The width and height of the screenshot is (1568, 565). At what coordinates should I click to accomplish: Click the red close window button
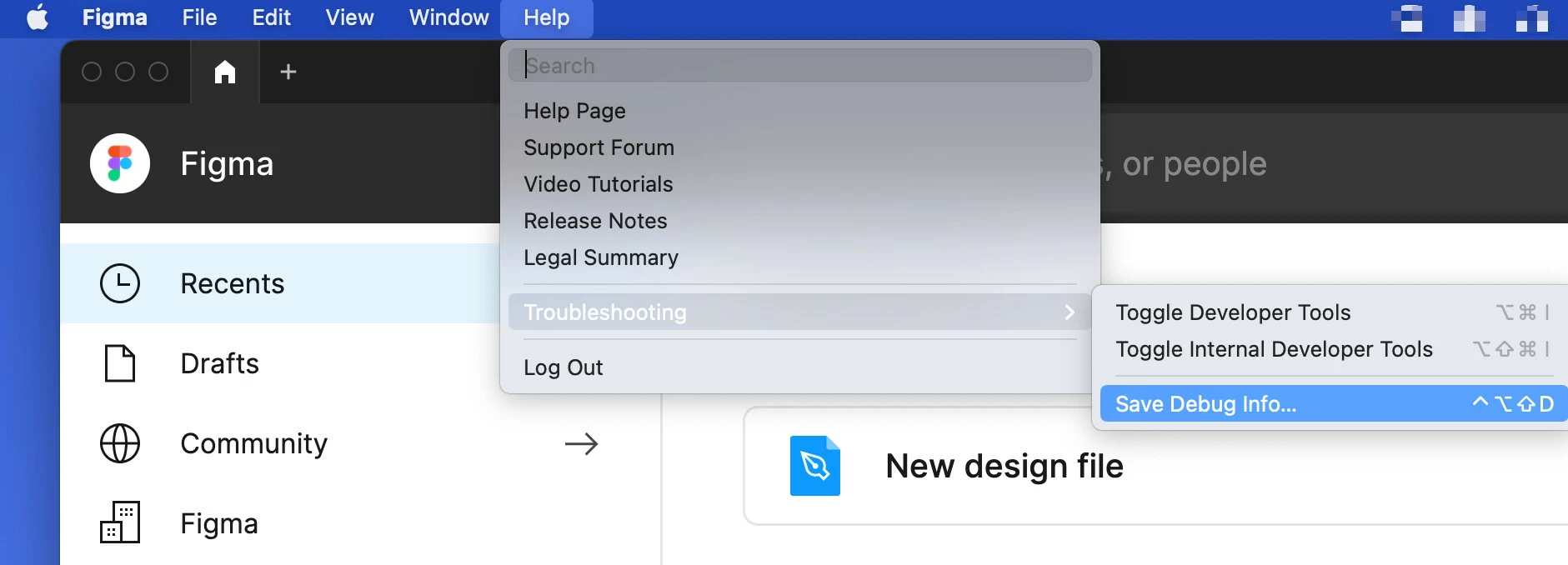(92, 72)
